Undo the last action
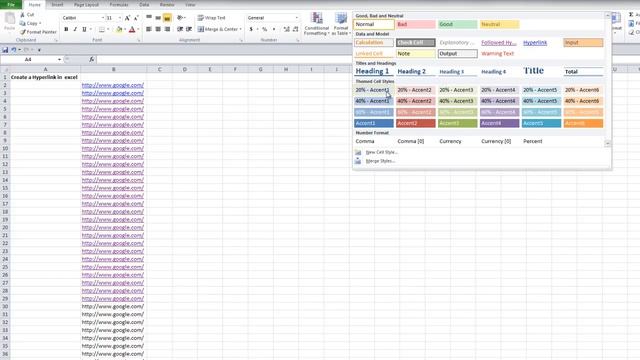 click(x=13, y=50)
